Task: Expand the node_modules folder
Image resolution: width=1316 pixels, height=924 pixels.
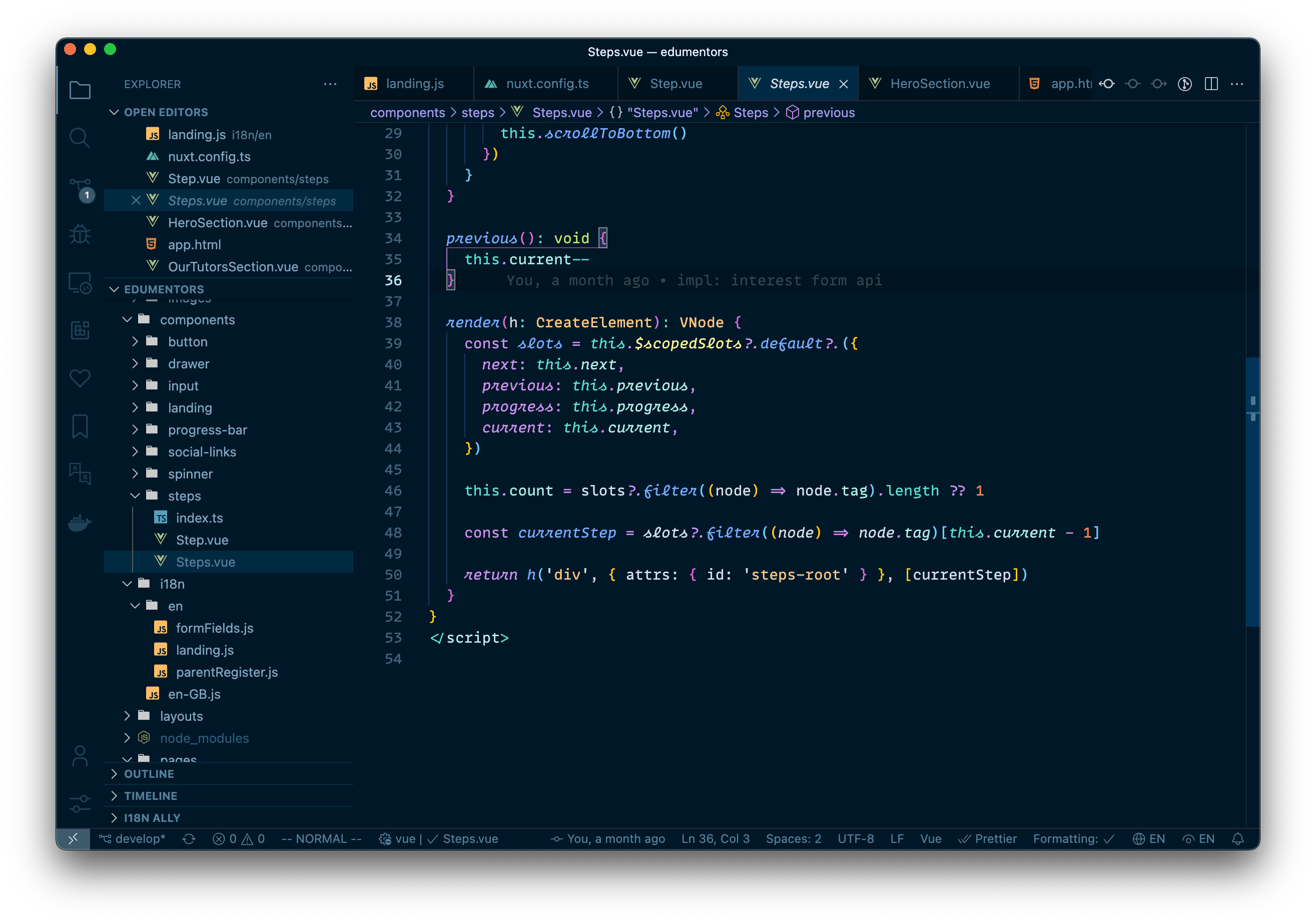Action: tap(127, 738)
